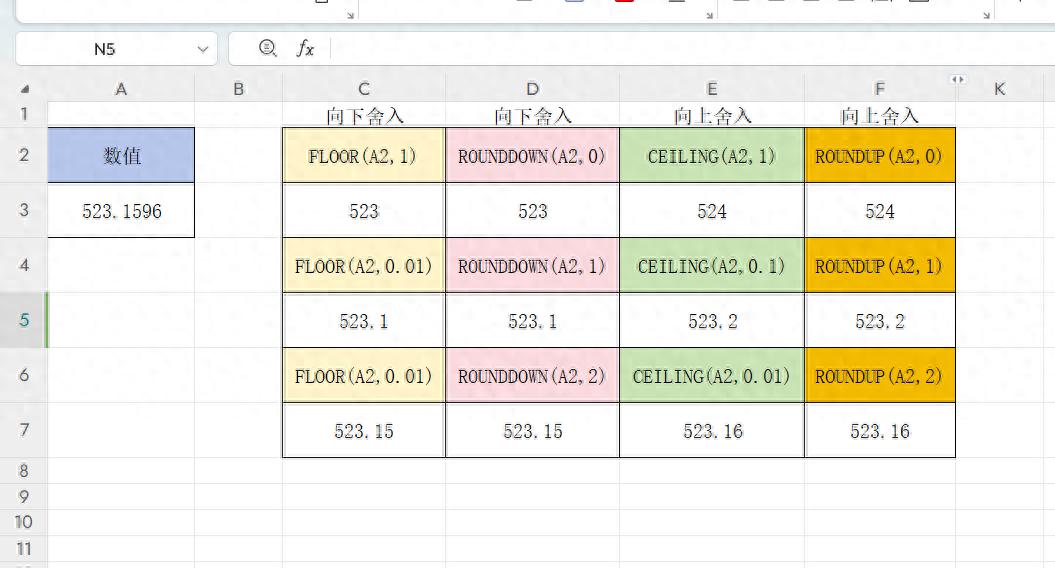
Task: Click the fx insert function icon
Action: pyautogui.click(x=305, y=48)
